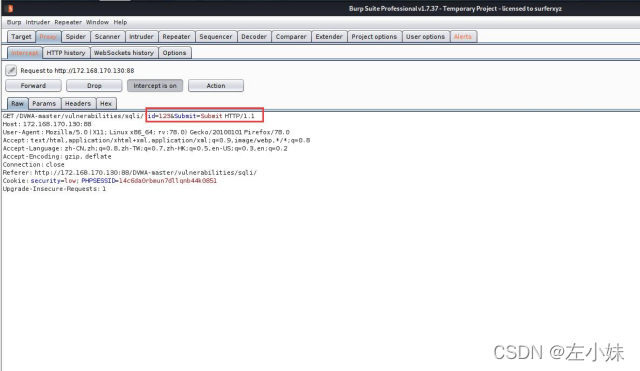Open the Burp menu
This screenshot has height=371, width=640.
14,22
